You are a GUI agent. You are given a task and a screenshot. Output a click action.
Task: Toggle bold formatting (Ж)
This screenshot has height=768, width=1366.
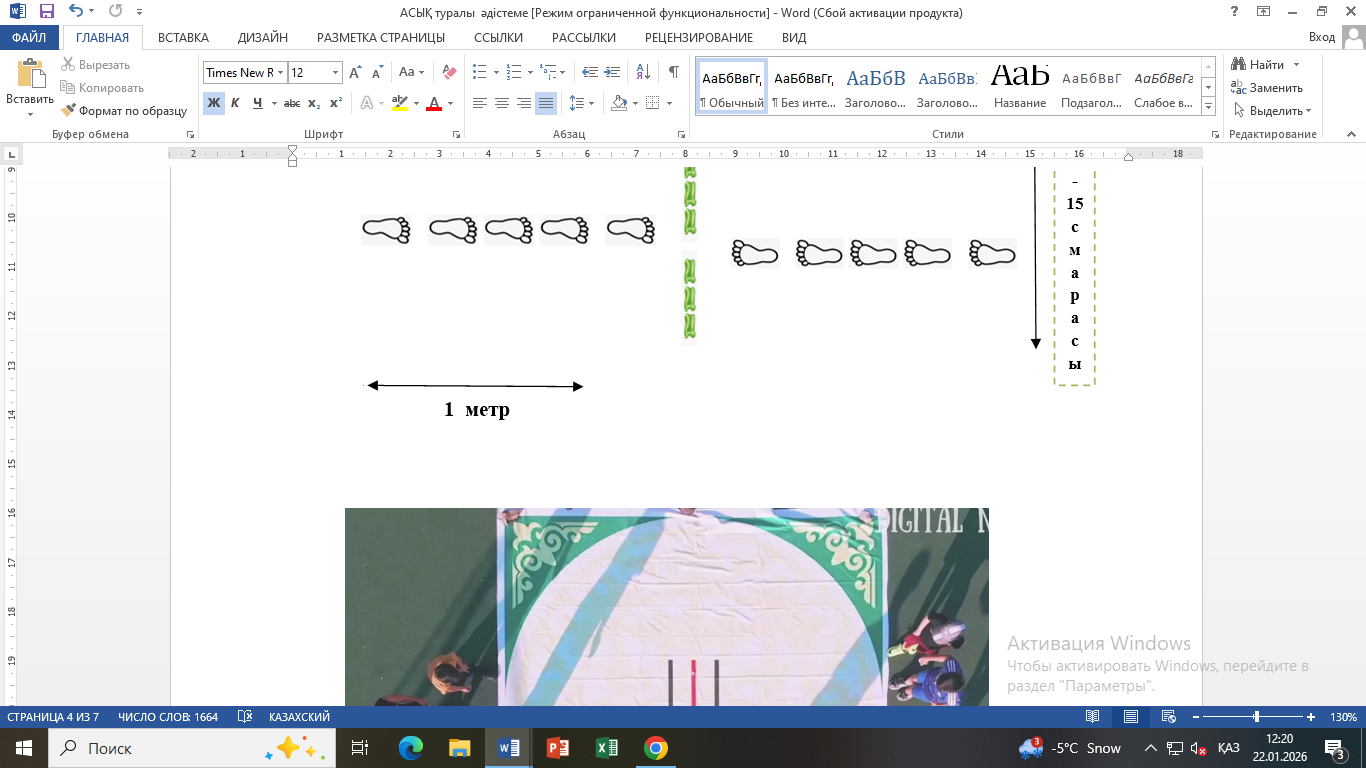[214, 103]
